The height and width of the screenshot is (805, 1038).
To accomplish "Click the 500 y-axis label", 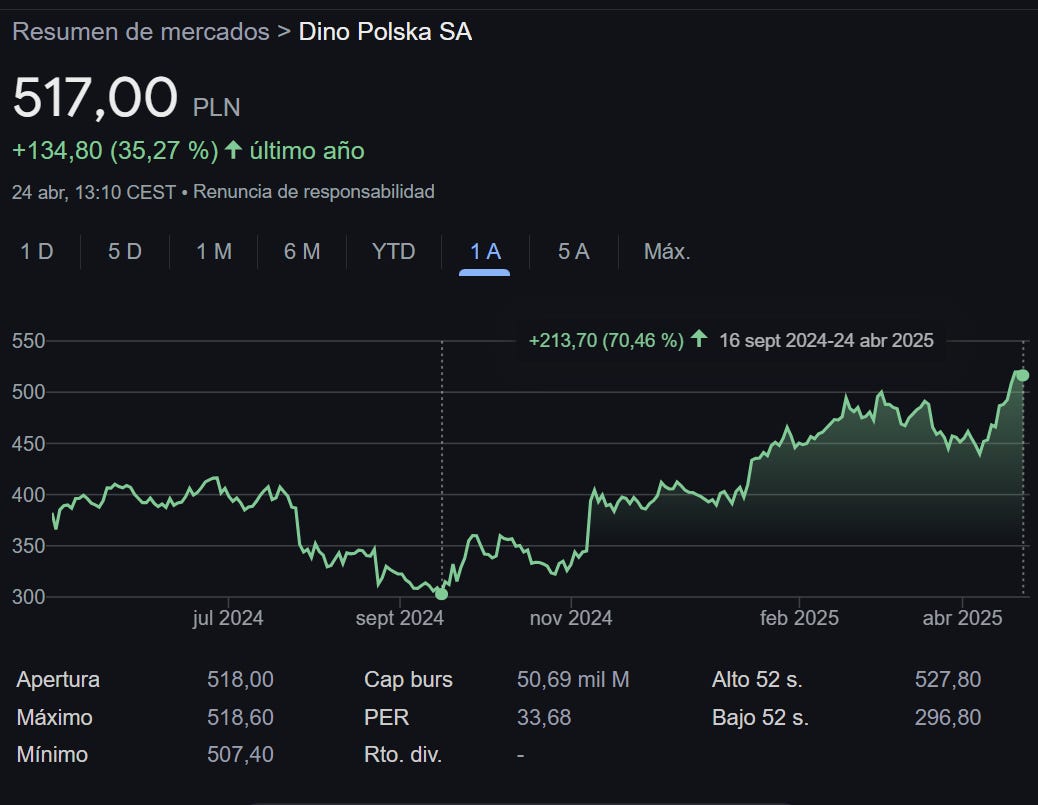I will point(28,392).
